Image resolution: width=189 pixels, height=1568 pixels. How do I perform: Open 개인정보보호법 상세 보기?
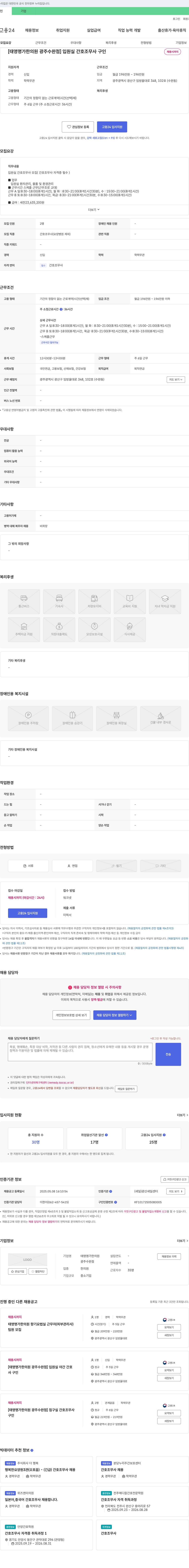tap(71, 1015)
